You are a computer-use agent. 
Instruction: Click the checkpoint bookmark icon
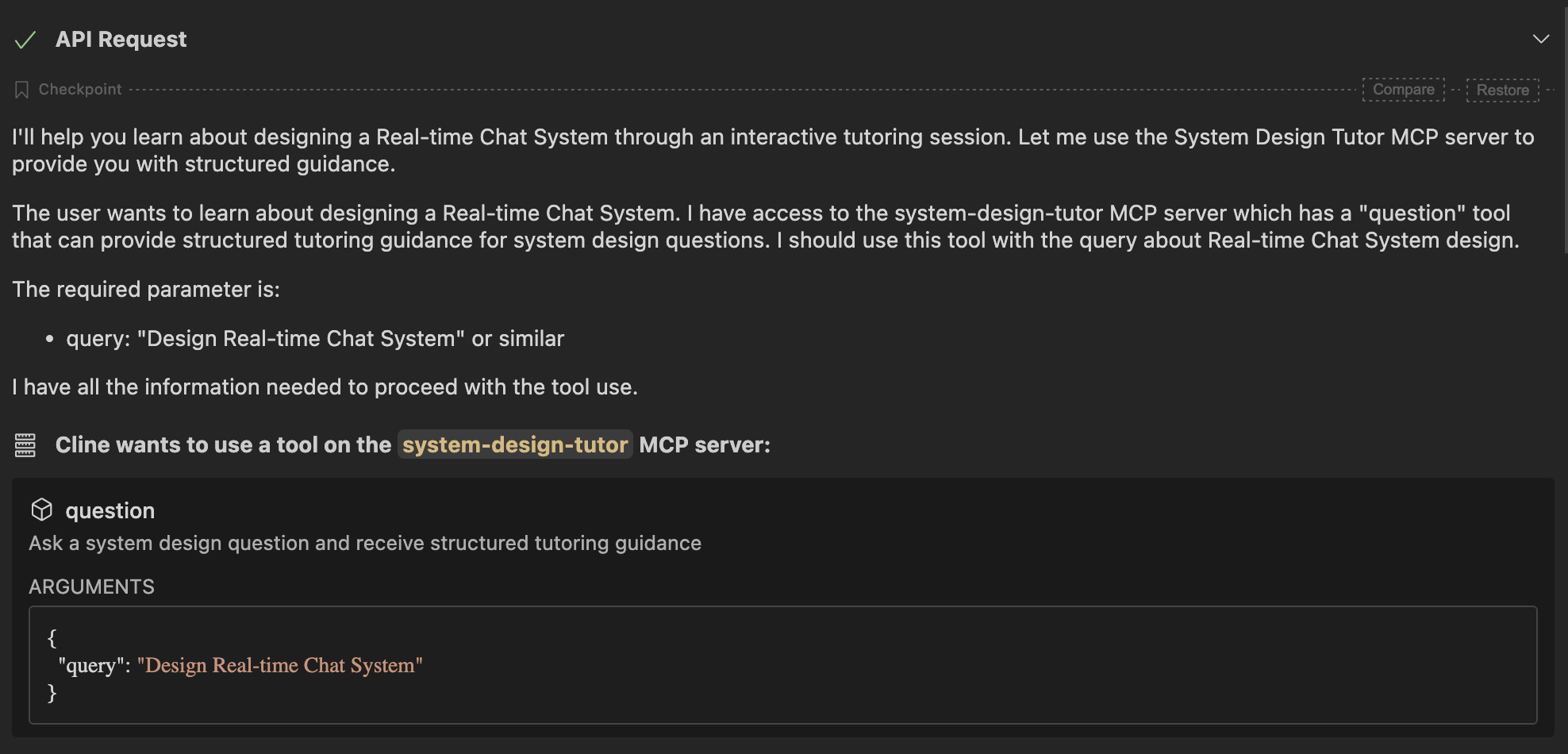click(x=21, y=88)
